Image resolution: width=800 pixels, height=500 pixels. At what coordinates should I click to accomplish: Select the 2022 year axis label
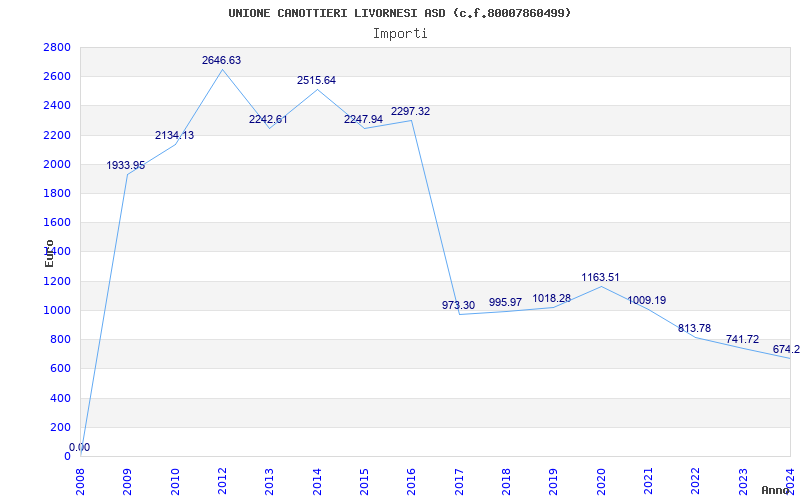(695, 482)
